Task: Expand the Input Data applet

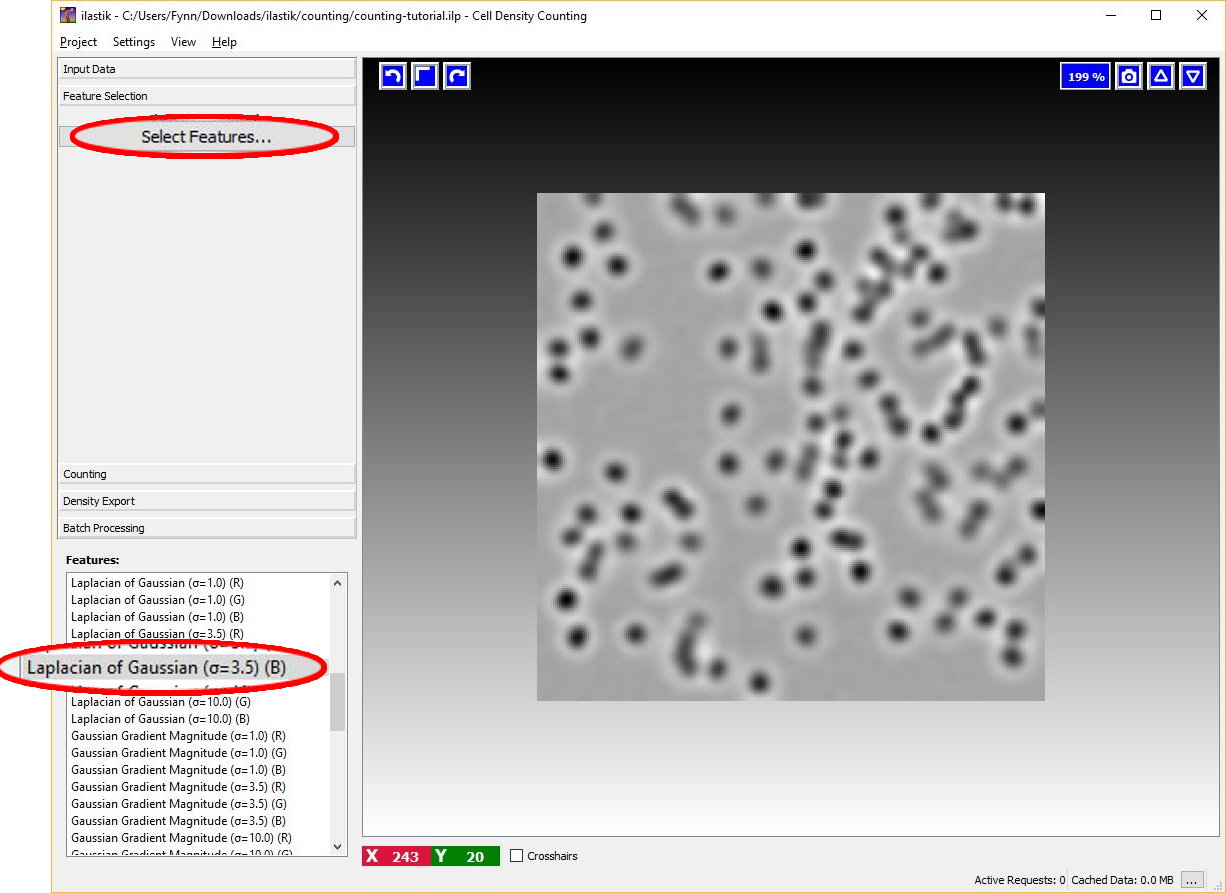Action: [x=207, y=69]
